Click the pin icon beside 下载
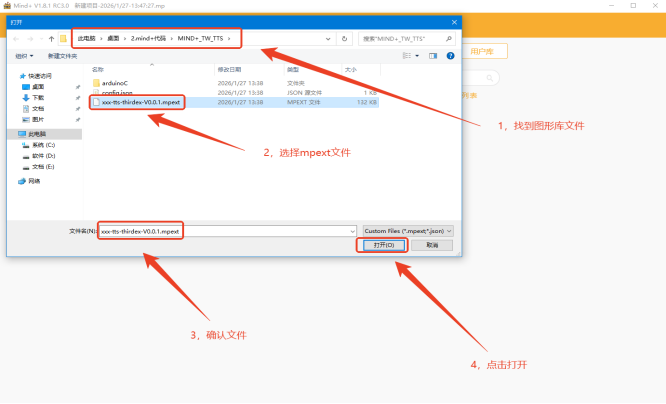The width and height of the screenshot is (666, 404). coord(78,98)
